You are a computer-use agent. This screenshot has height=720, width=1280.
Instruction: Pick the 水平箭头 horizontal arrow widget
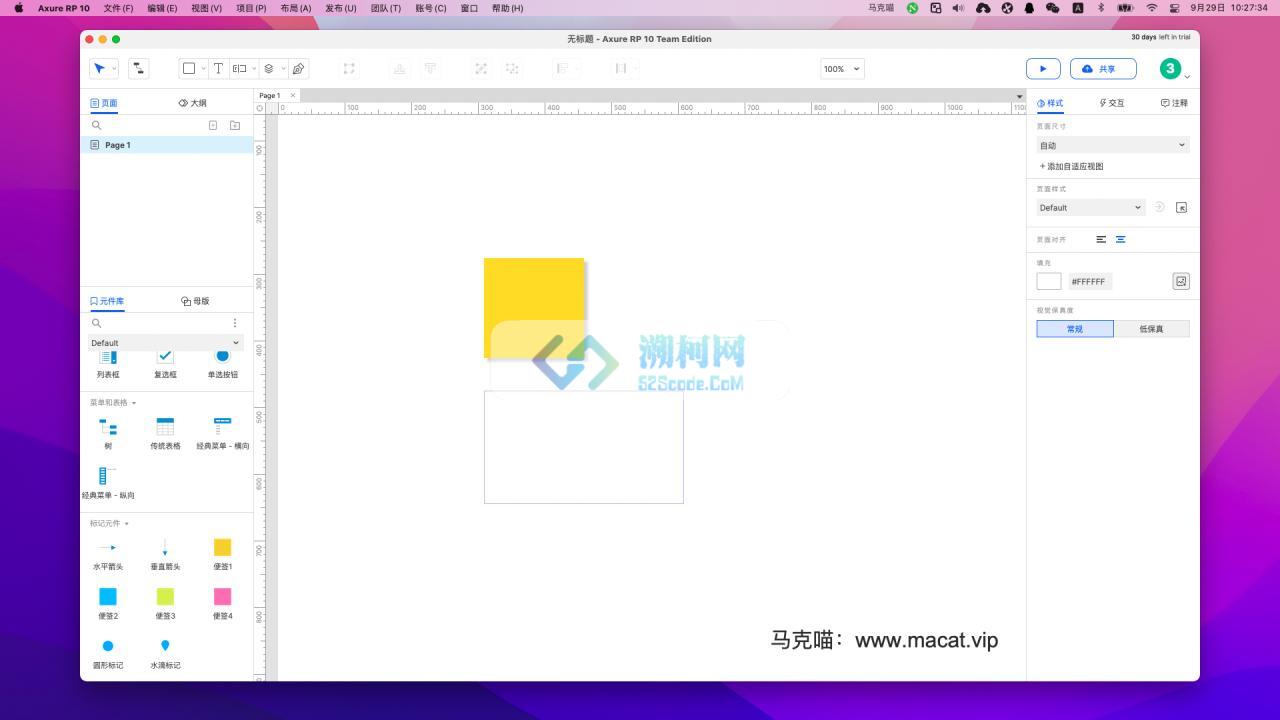(x=108, y=553)
